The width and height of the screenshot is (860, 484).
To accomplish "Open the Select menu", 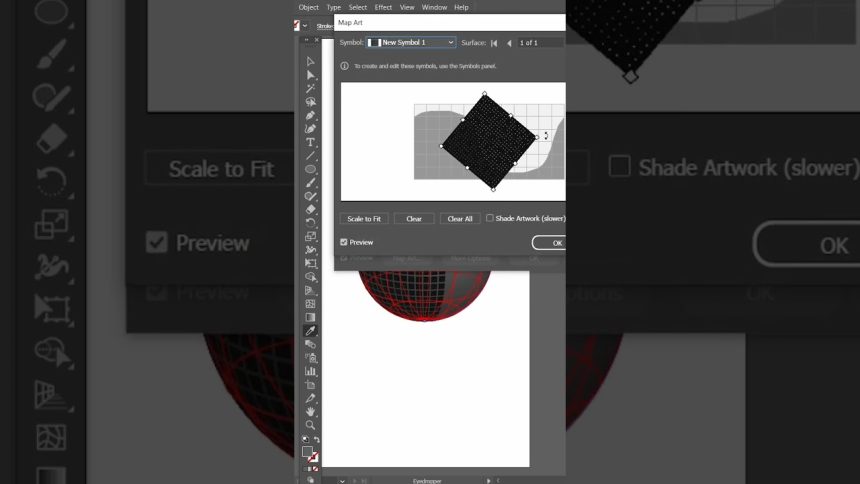I will 358,7.
